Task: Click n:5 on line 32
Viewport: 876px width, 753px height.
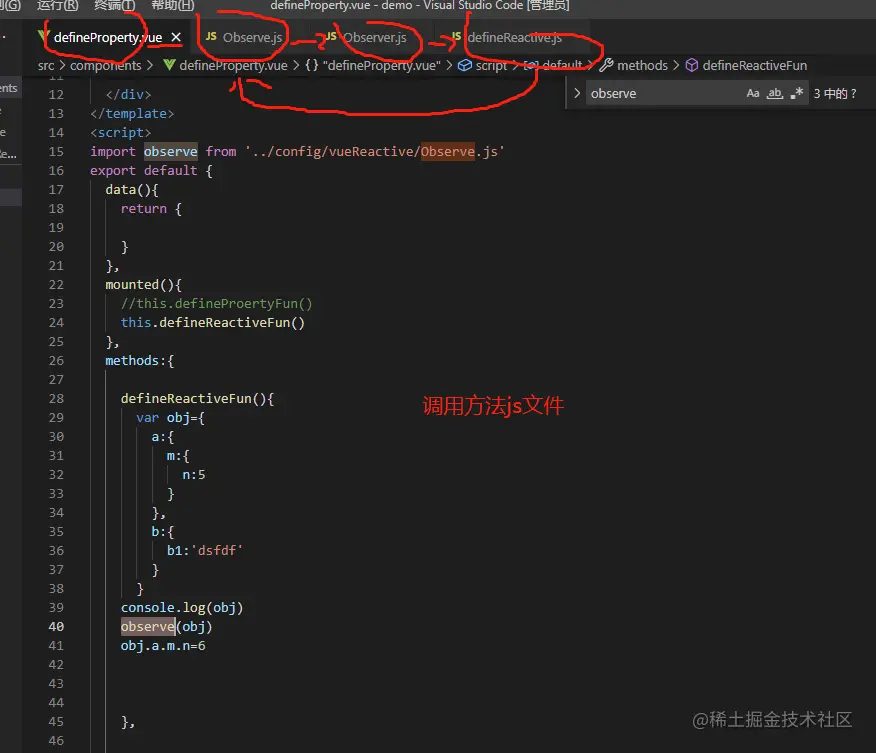Action: pyautogui.click(x=194, y=474)
